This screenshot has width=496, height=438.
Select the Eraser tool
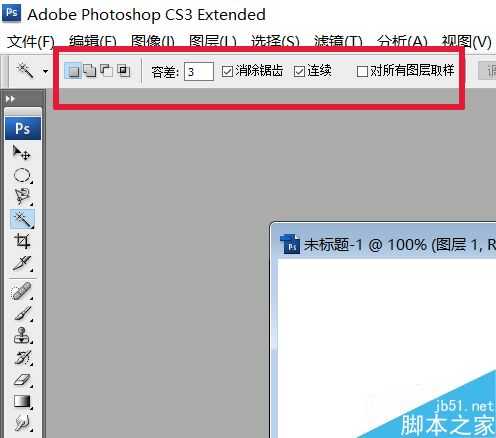[22, 380]
